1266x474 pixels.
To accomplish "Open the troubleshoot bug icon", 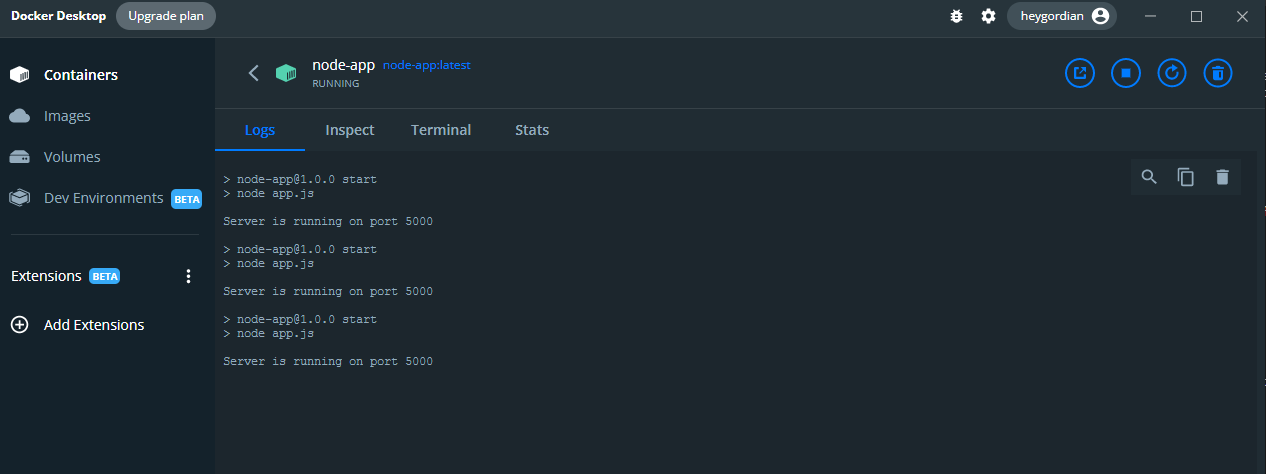I will [x=957, y=16].
